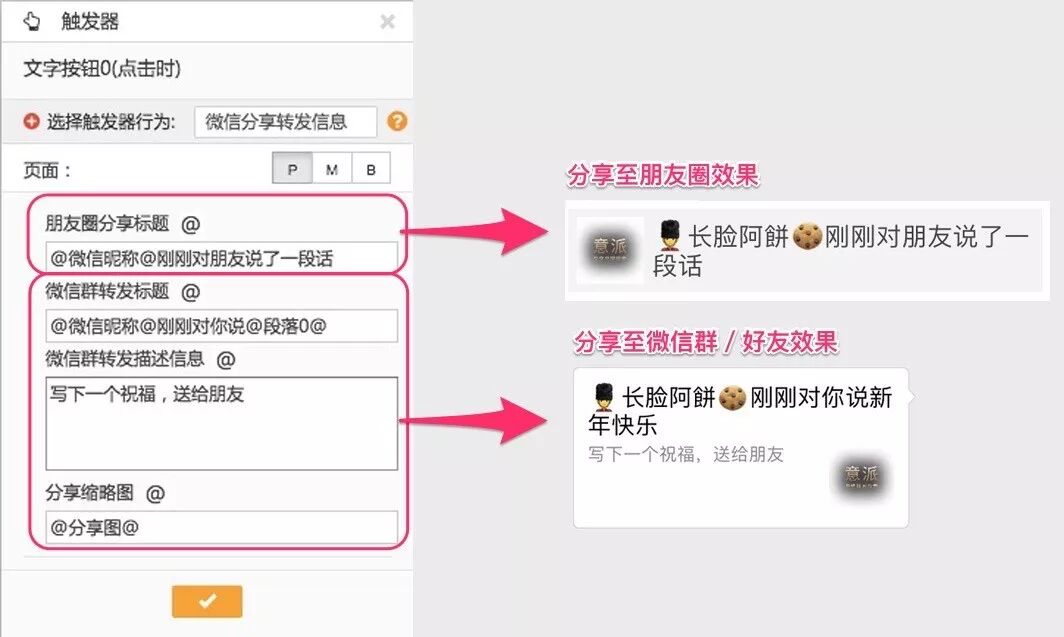Focus the 朋友圈分享标题 input field
This screenshot has width=1064, height=637.
click(x=222, y=258)
